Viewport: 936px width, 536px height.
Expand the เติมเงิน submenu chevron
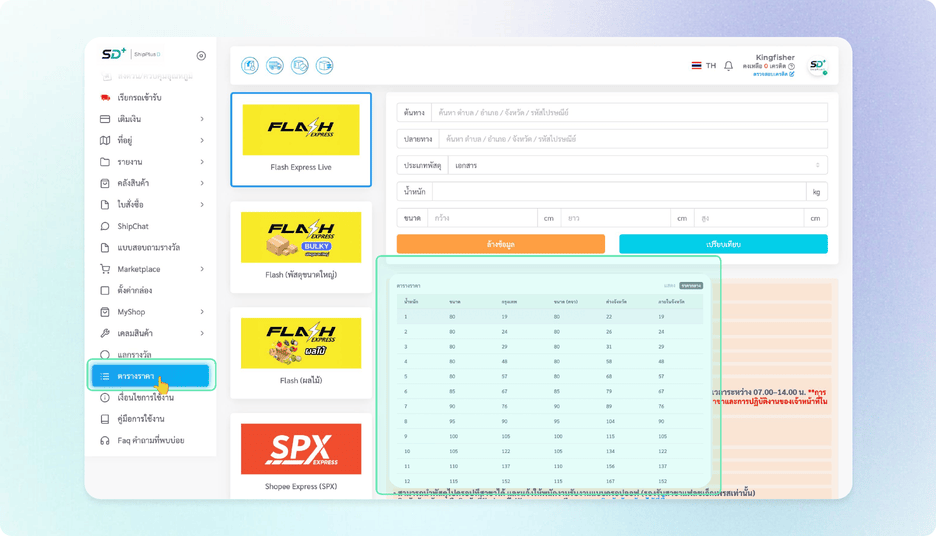(x=202, y=119)
